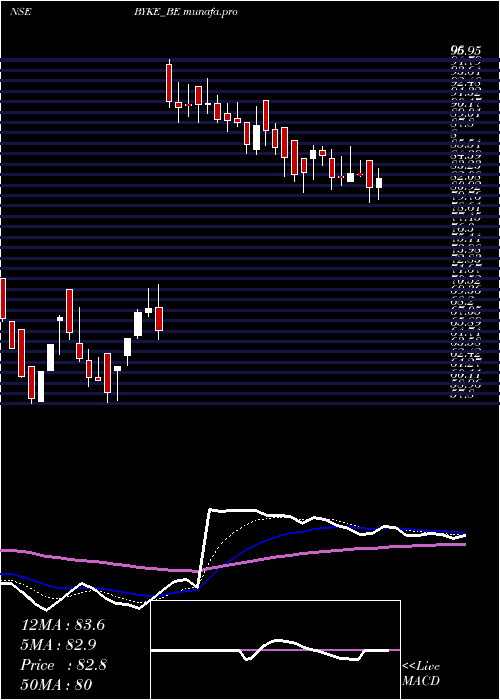Click the last white candlestick on the right
Screen dimensions: 500x700
click(x=379, y=183)
